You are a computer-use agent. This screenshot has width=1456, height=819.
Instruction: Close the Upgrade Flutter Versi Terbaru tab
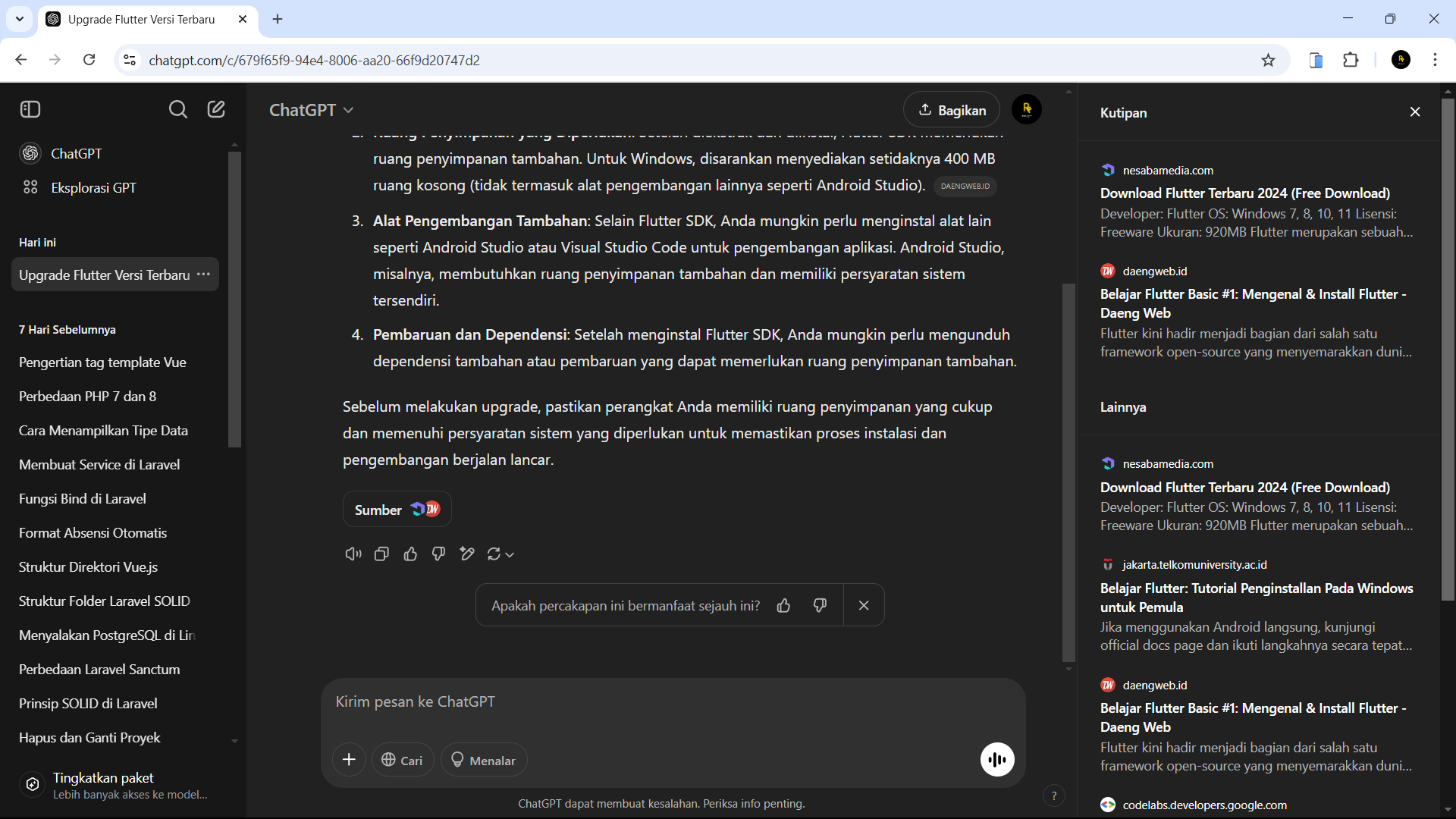pos(243,19)
